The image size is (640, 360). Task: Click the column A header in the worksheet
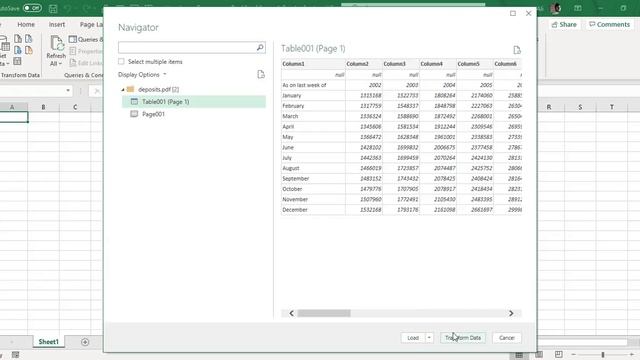pyautogui.click(x=12, y=107)
